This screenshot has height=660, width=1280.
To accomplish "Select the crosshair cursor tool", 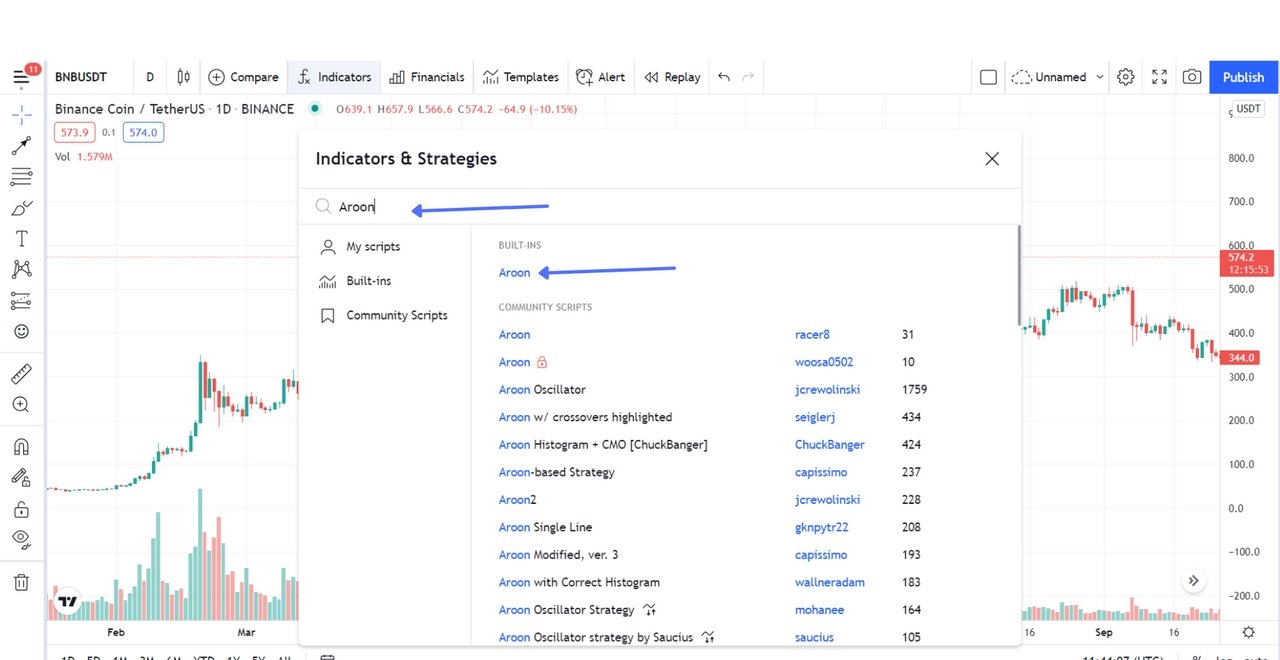I will coord(21,114).
